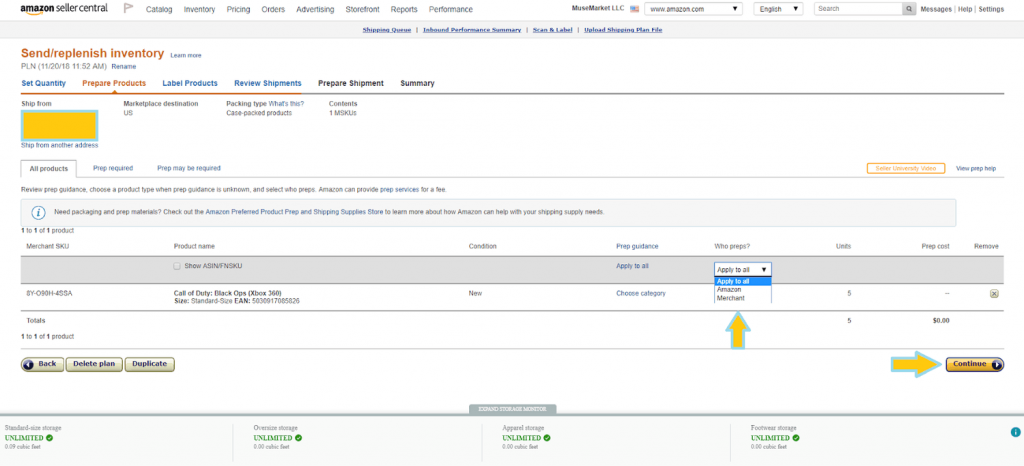
Task: Open the Catalog menu
Action: (x=159, y=10)
